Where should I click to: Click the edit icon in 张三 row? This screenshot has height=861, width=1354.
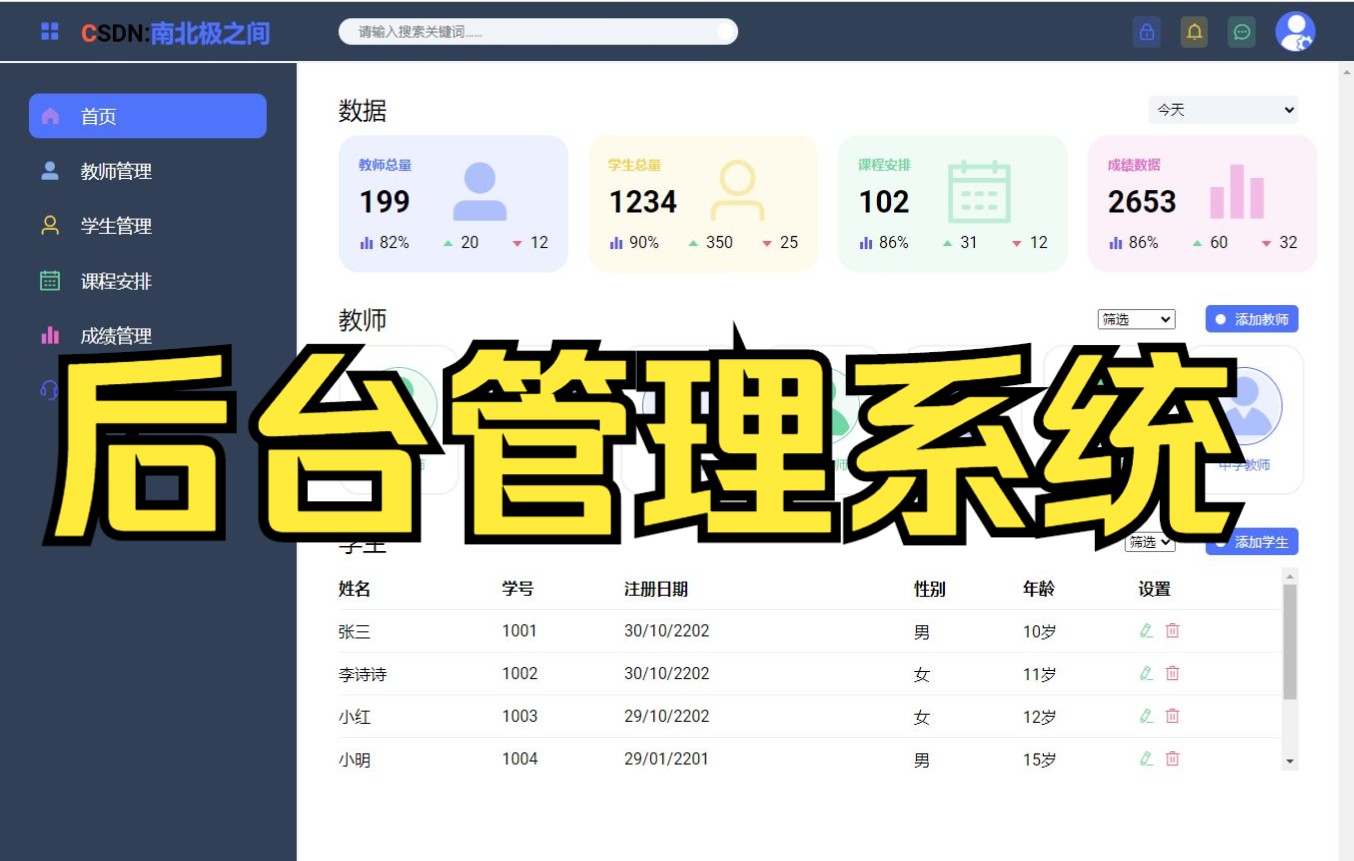[1146, 631]
